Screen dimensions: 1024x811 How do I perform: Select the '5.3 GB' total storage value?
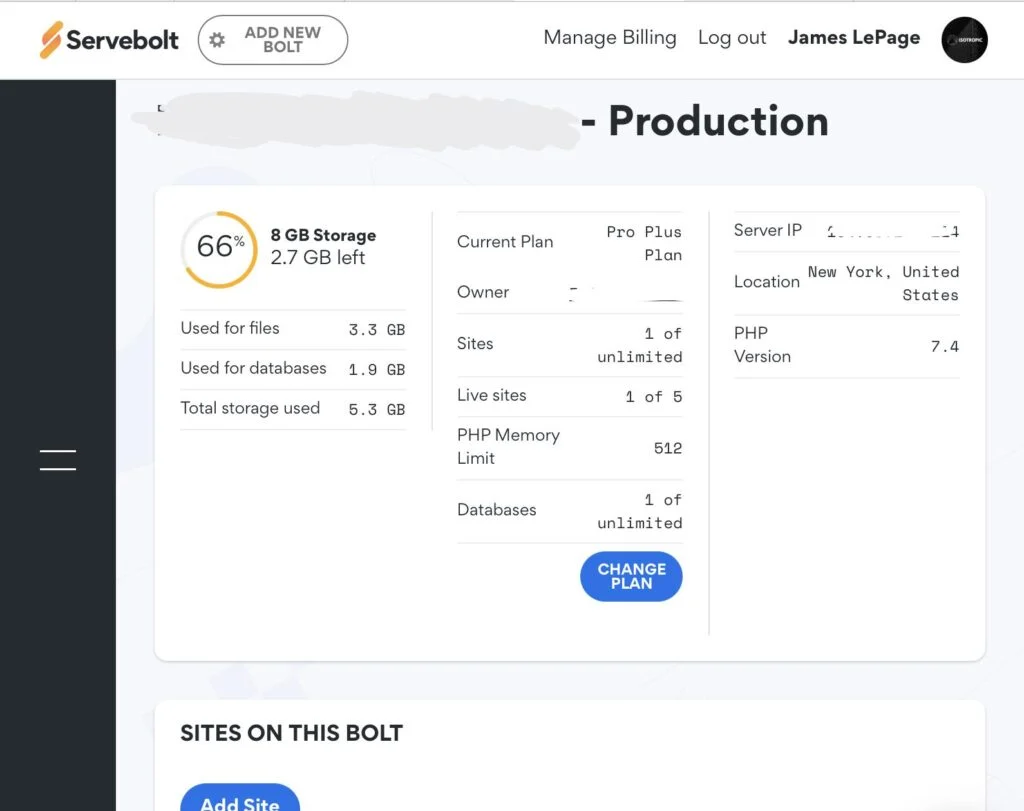click(x=377, y=409)
